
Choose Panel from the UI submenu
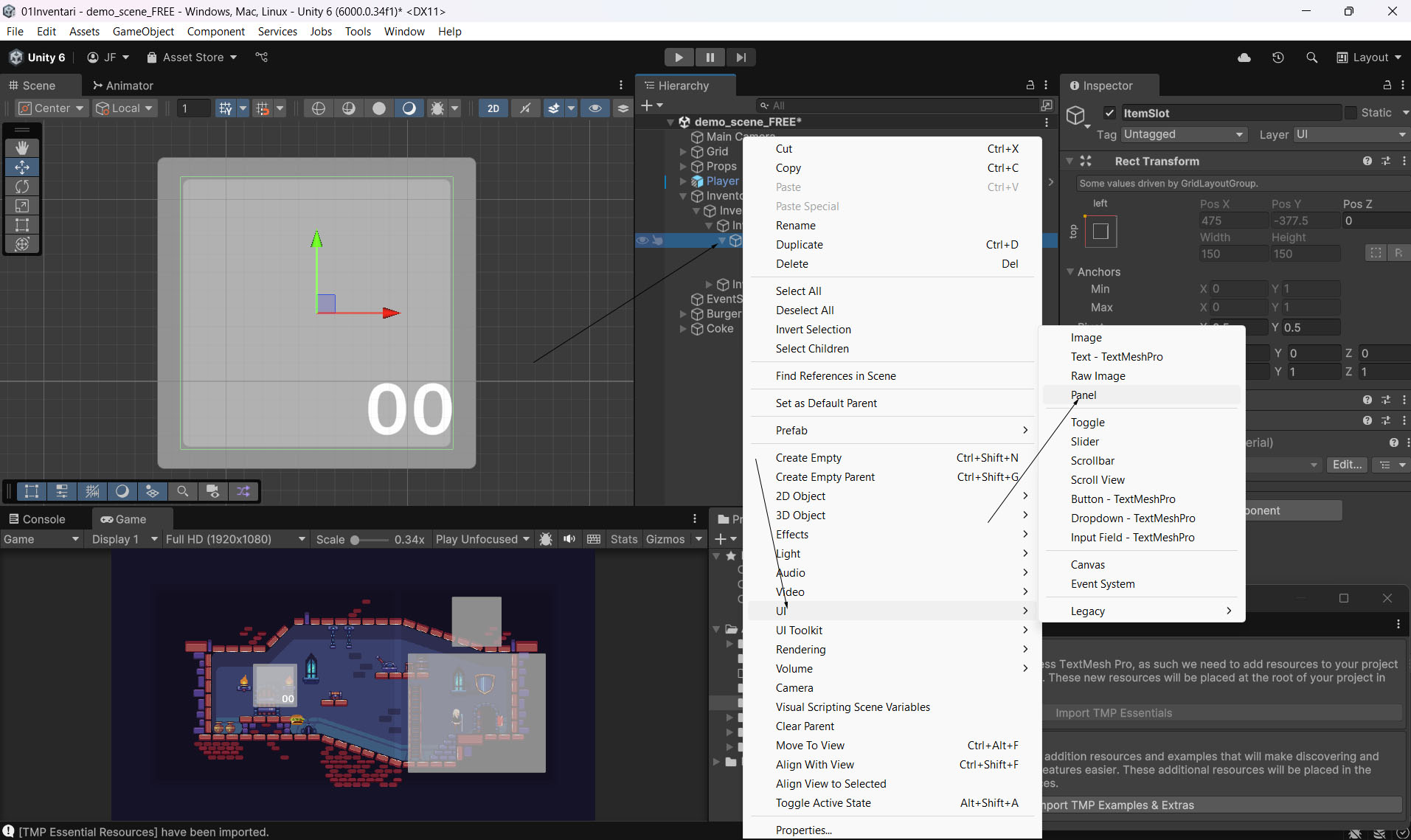[x=1084, y=395]
